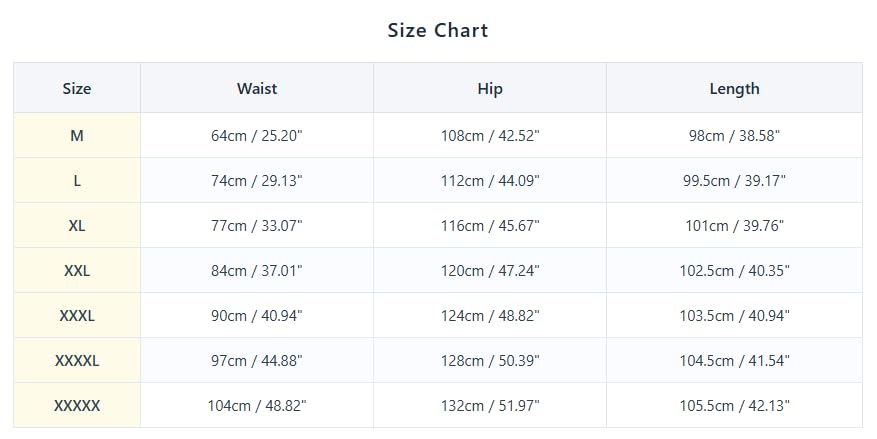Click the XXXL size row label
Viewport: 877px width, 439px height.
[77, 315]
